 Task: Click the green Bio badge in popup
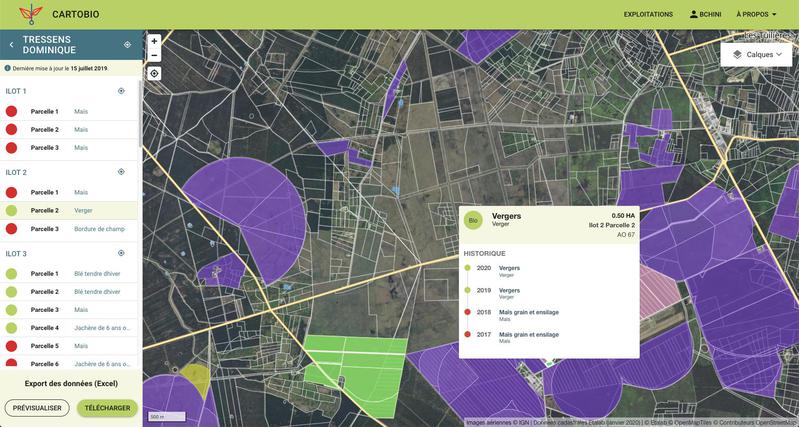[473, 220]
